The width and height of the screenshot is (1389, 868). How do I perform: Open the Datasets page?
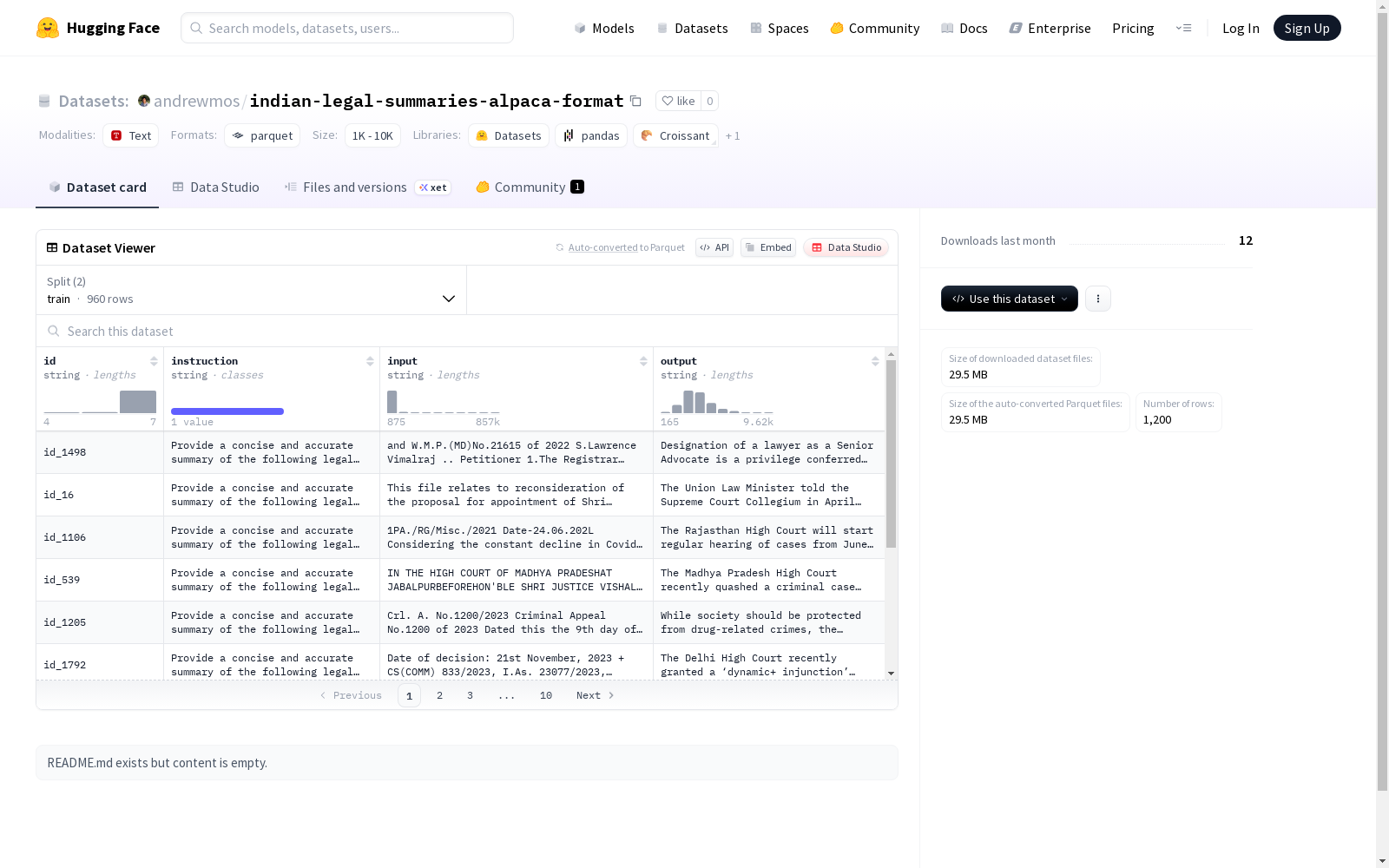tap(692, 28)
